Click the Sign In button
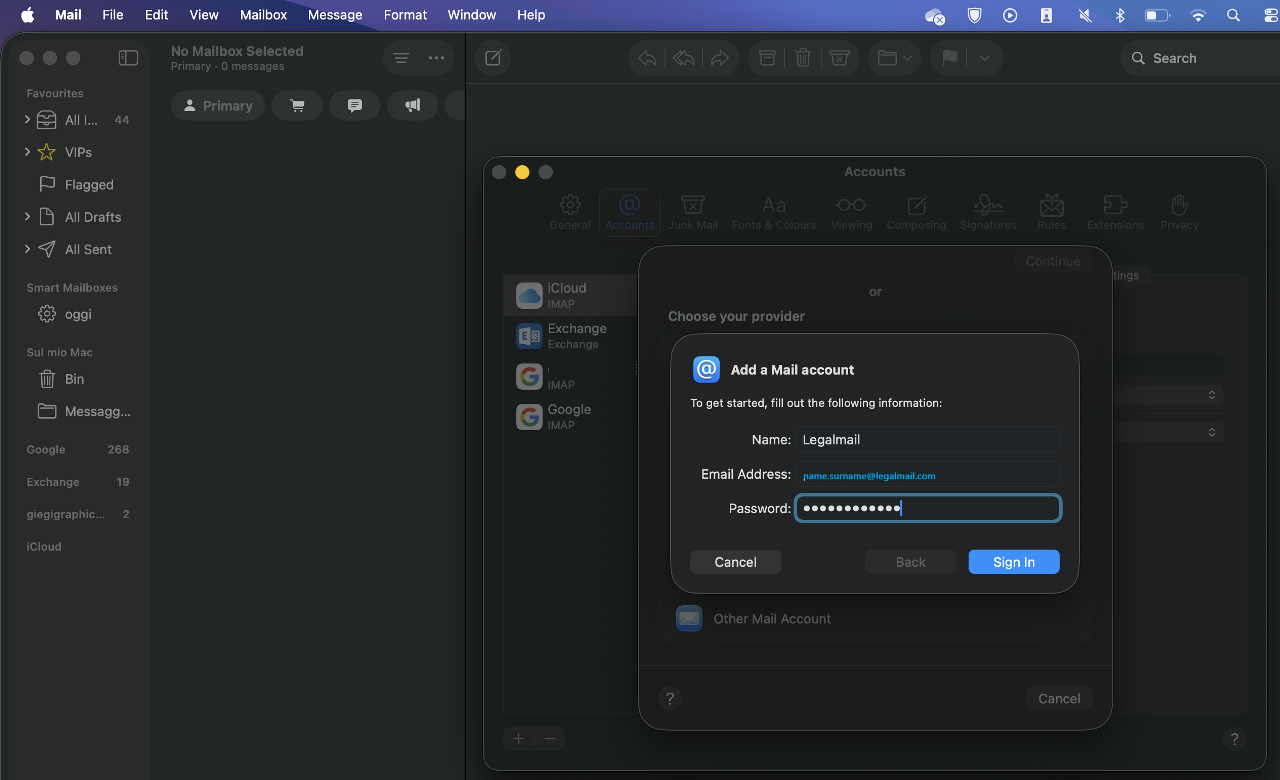 (x=1013, y=562)
